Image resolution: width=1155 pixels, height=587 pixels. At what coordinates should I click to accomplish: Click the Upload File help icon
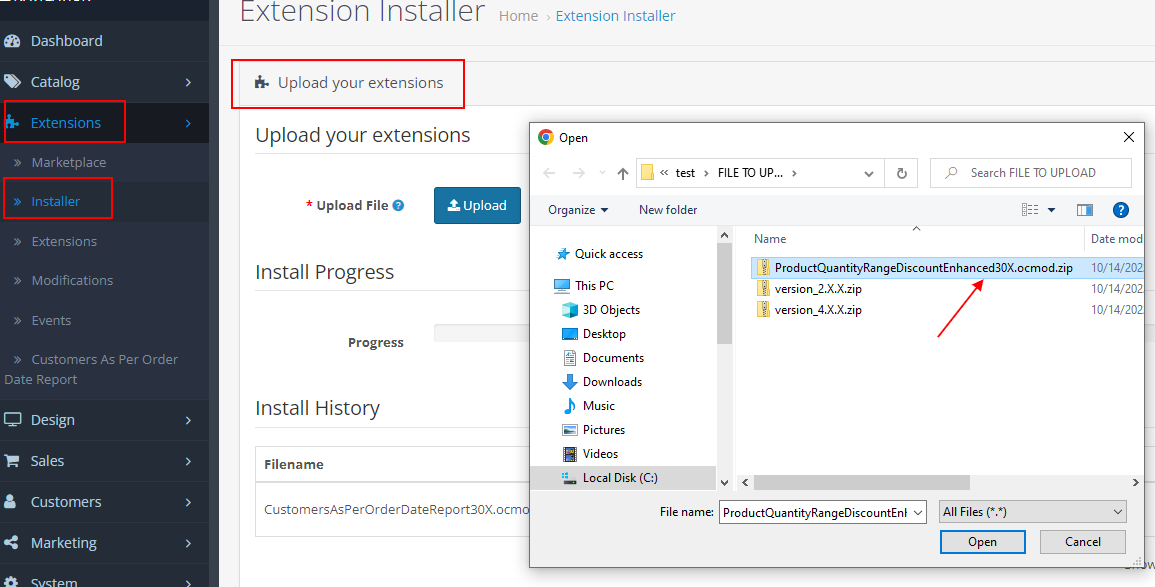point(398,206)
